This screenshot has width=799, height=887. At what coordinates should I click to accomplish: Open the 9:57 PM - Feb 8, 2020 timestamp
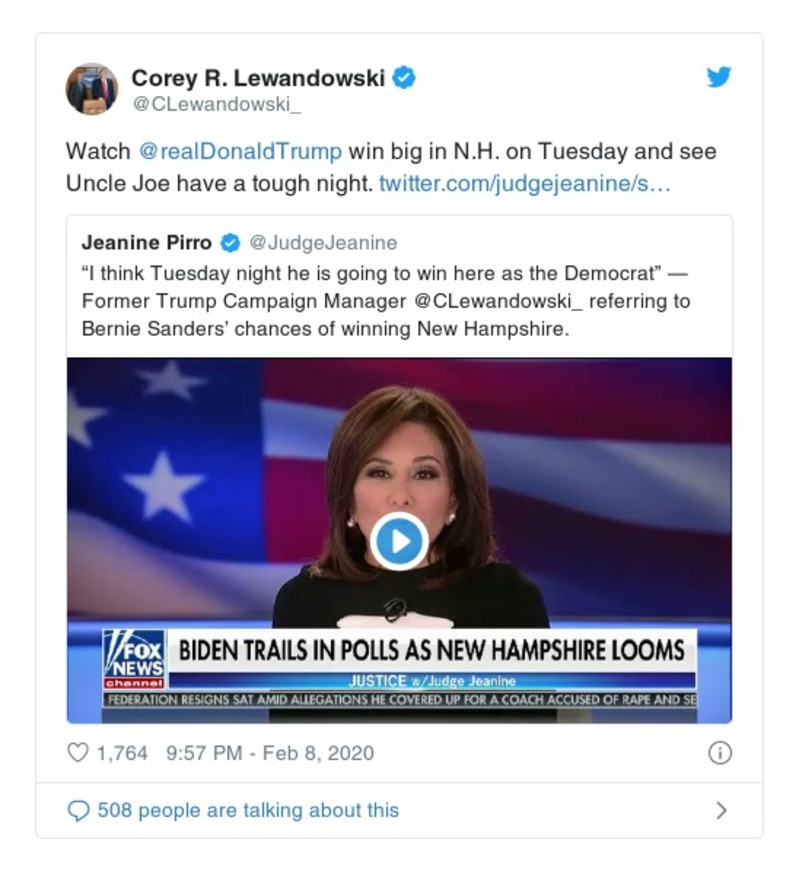[x=270, y=753]
